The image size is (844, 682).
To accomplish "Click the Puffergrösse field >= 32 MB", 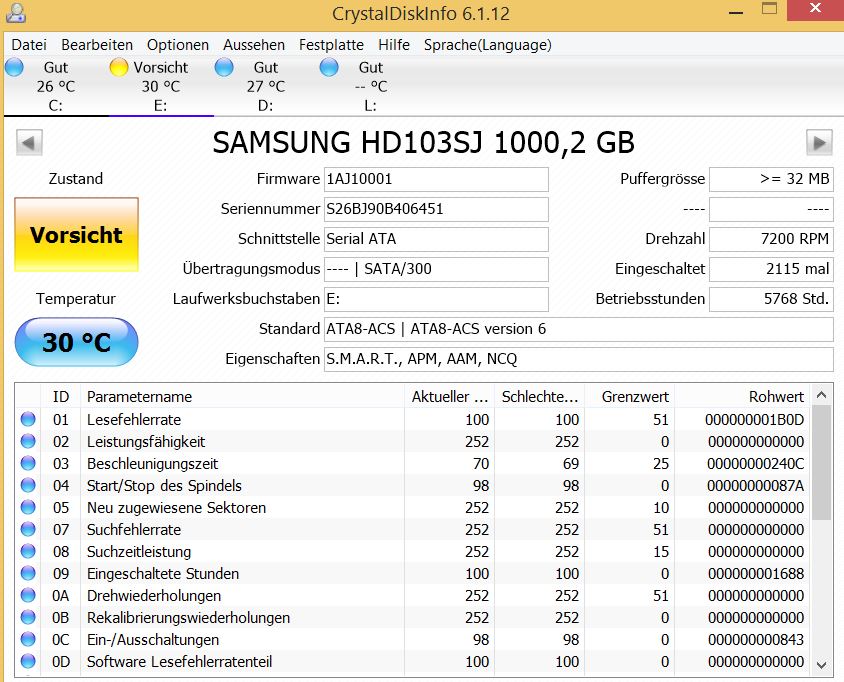I will pyautogui.click(x=771, y=179).
